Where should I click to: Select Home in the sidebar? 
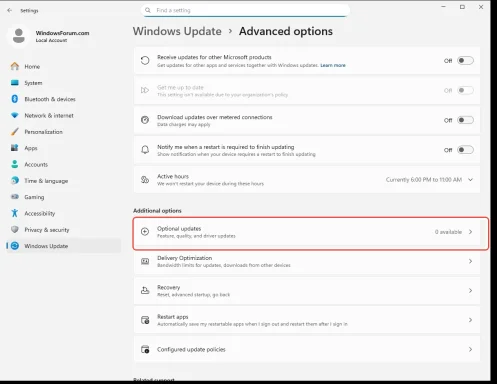click(63, 66)
